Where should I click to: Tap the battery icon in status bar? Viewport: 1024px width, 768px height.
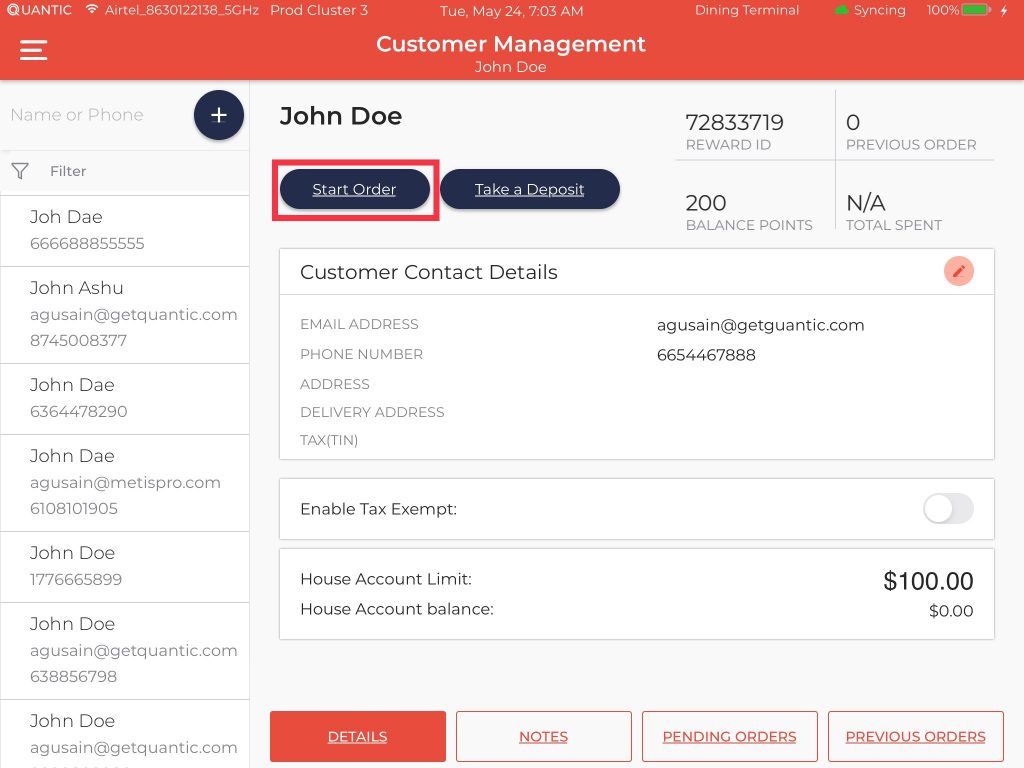click(x=976, y=10)
